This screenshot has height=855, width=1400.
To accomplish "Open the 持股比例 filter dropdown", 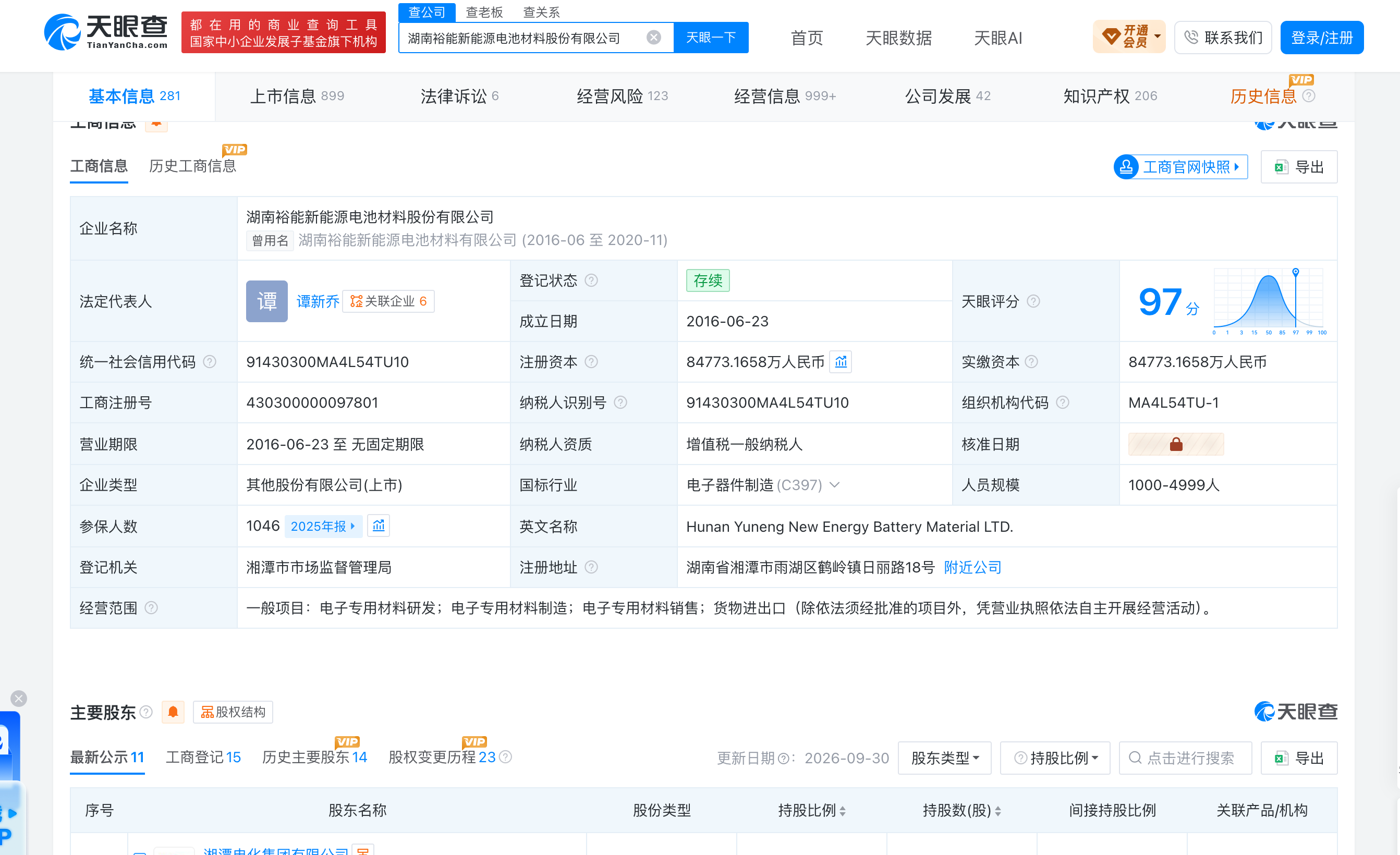I will pos(1055,758).
